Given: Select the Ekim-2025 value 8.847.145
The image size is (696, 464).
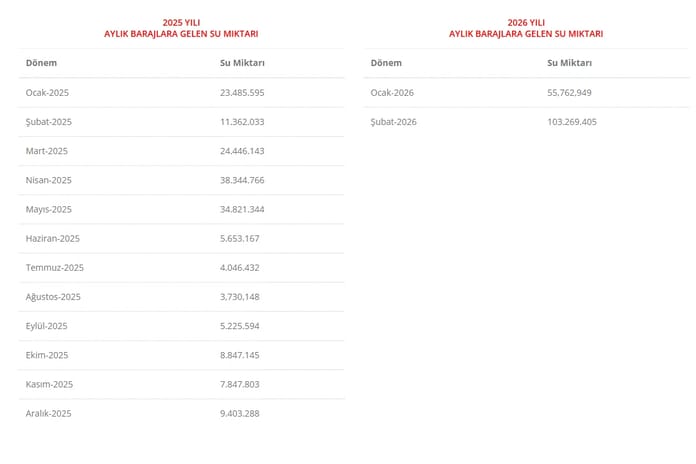Looking at the screenshot, I should 240,355.
